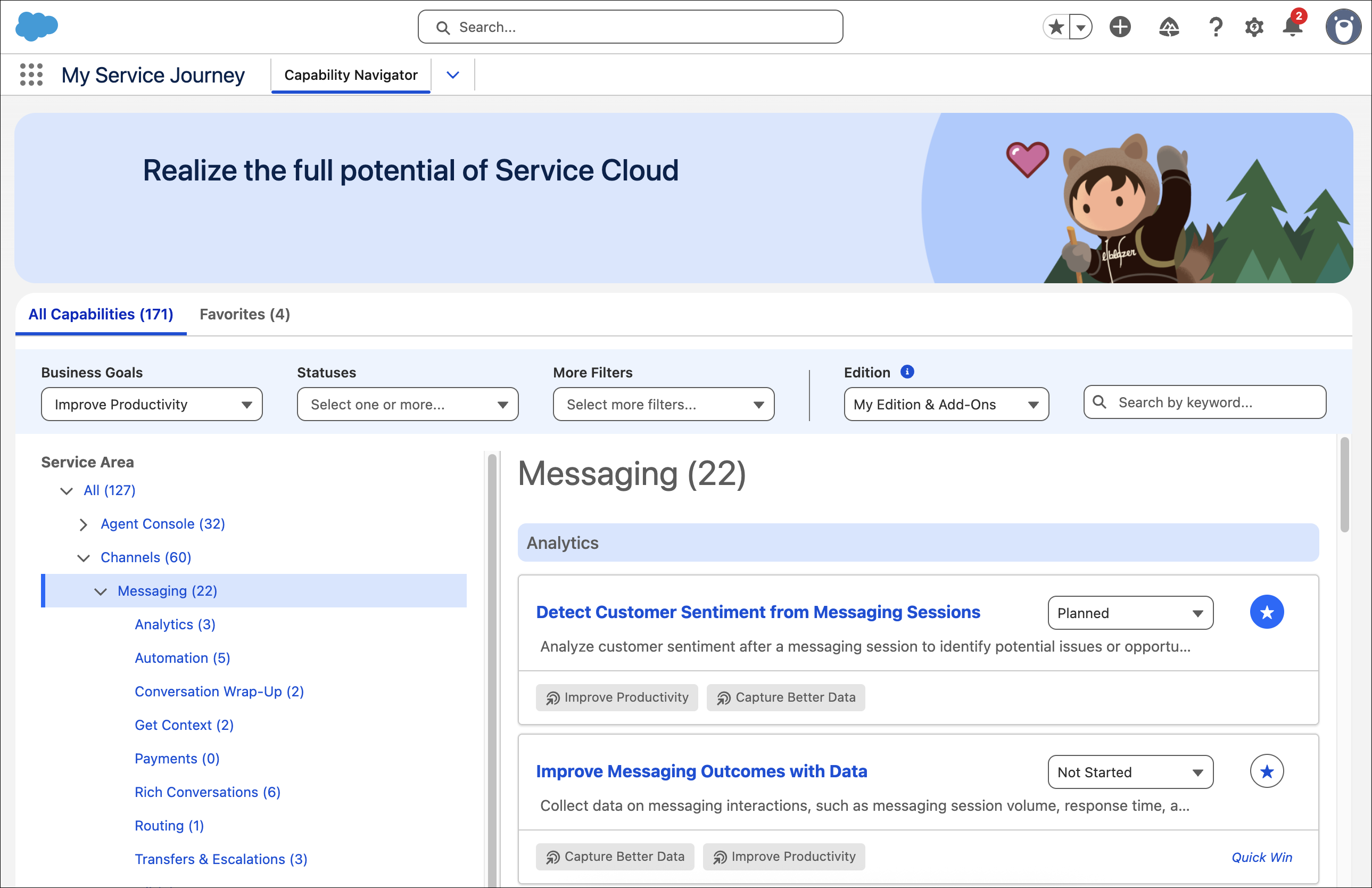Open the Business Goals dropdown
The width and height of the screenshot is (1372, 888).
click(x=152, y=404)
